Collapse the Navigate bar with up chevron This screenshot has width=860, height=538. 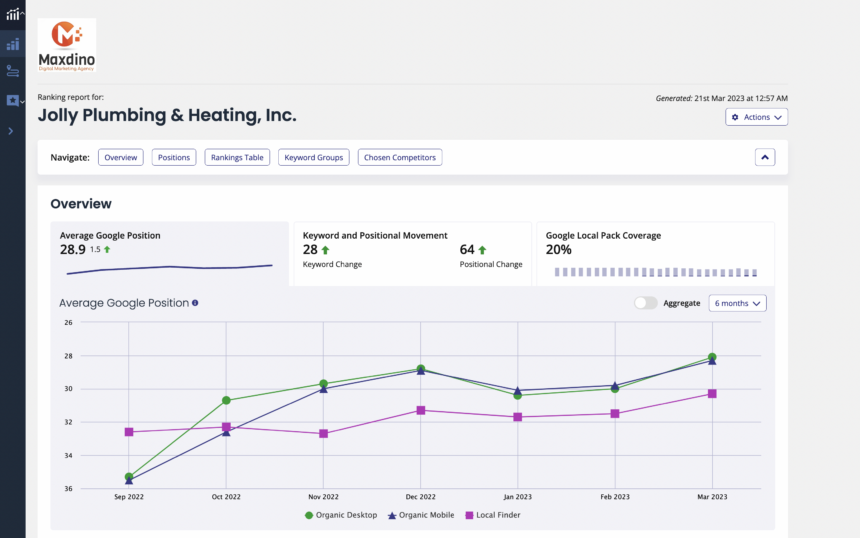(x=764, y=157)
